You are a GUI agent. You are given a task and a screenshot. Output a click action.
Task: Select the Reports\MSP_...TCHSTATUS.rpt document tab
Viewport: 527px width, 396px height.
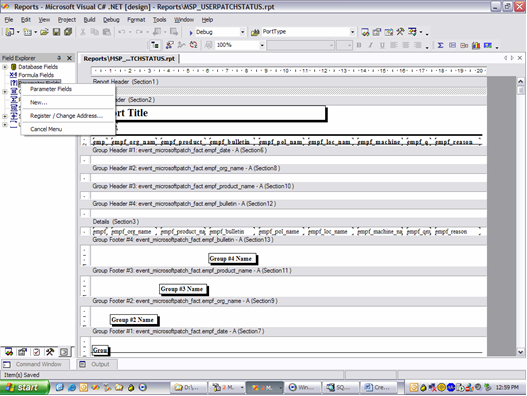(129, 59)
